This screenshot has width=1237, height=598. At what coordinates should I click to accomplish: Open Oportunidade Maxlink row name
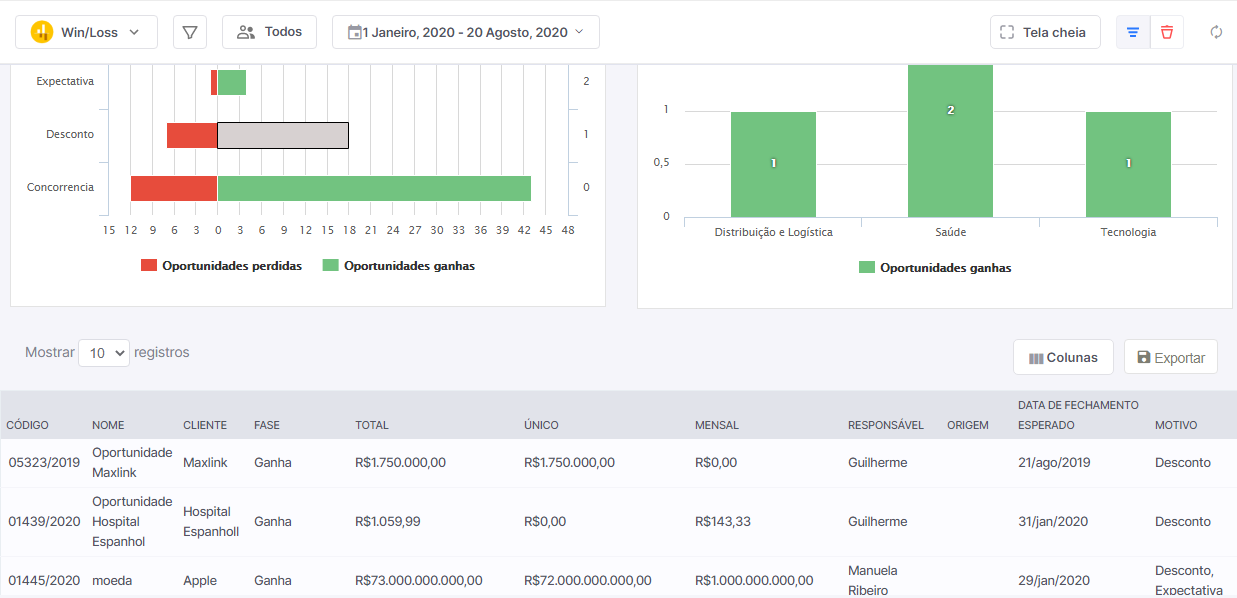132,463
